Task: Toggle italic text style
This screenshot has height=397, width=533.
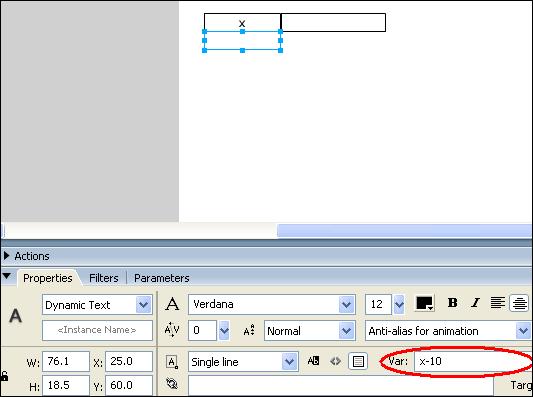Action: [x=475, y=303]
